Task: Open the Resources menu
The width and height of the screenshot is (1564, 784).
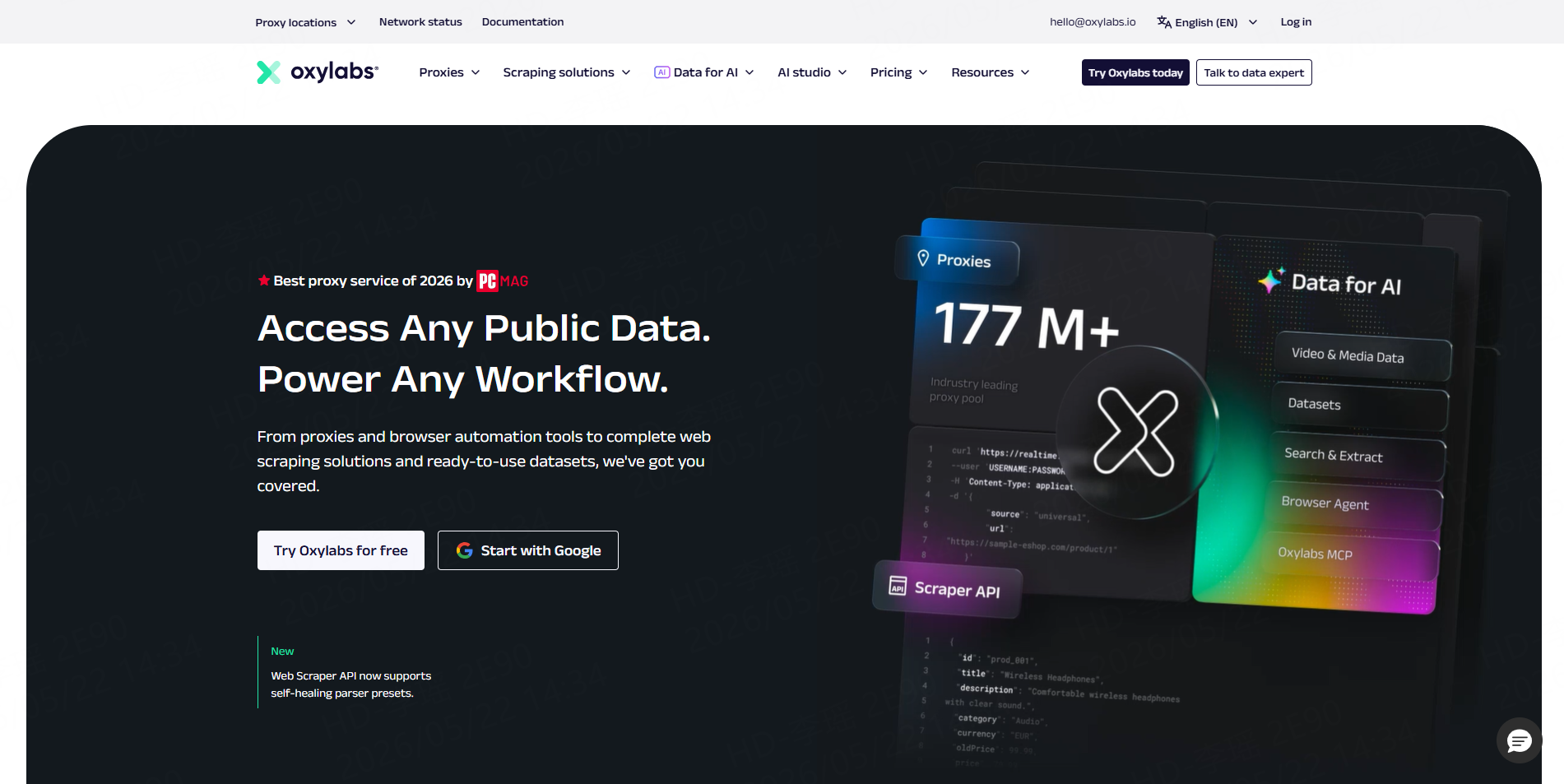Action: (x=991, y=72)
